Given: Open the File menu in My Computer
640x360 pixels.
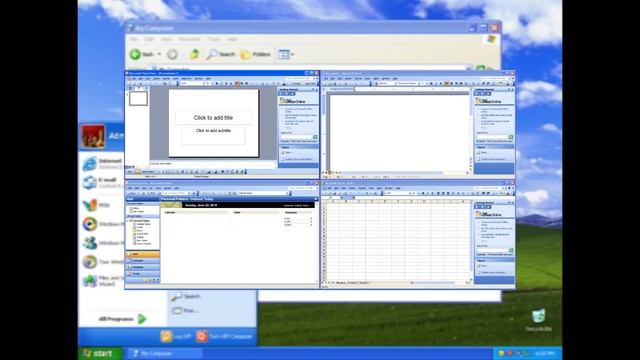Looking at the screenshot, I should click(133, 39).
